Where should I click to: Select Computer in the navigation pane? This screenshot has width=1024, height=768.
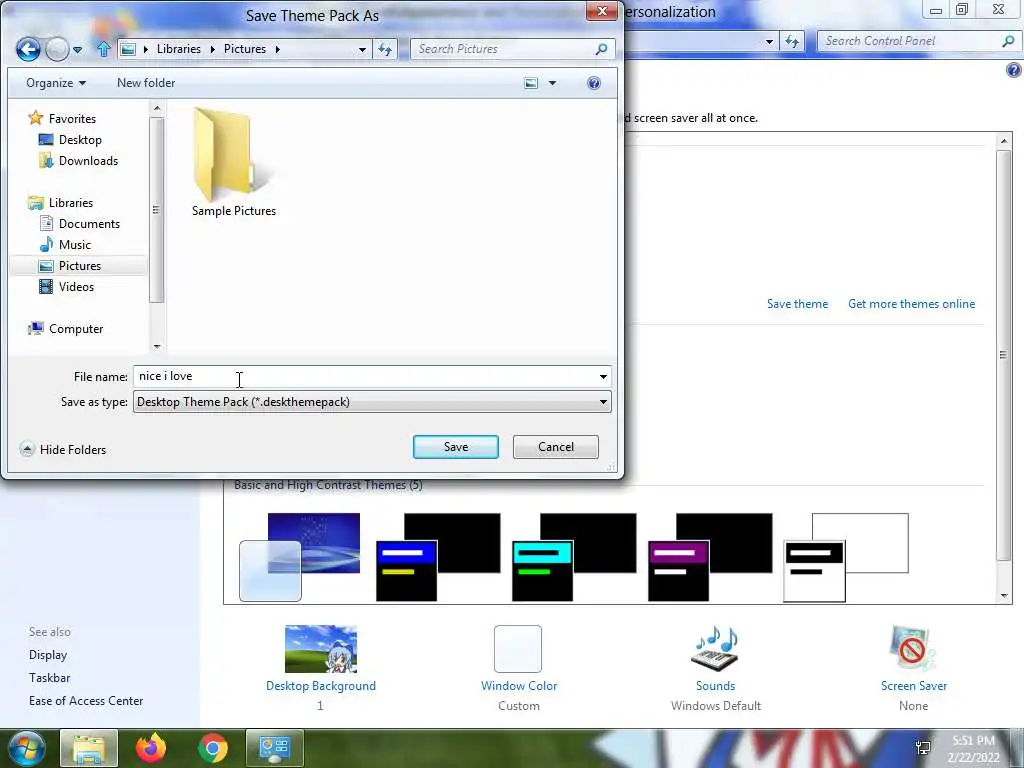point(65,328)
